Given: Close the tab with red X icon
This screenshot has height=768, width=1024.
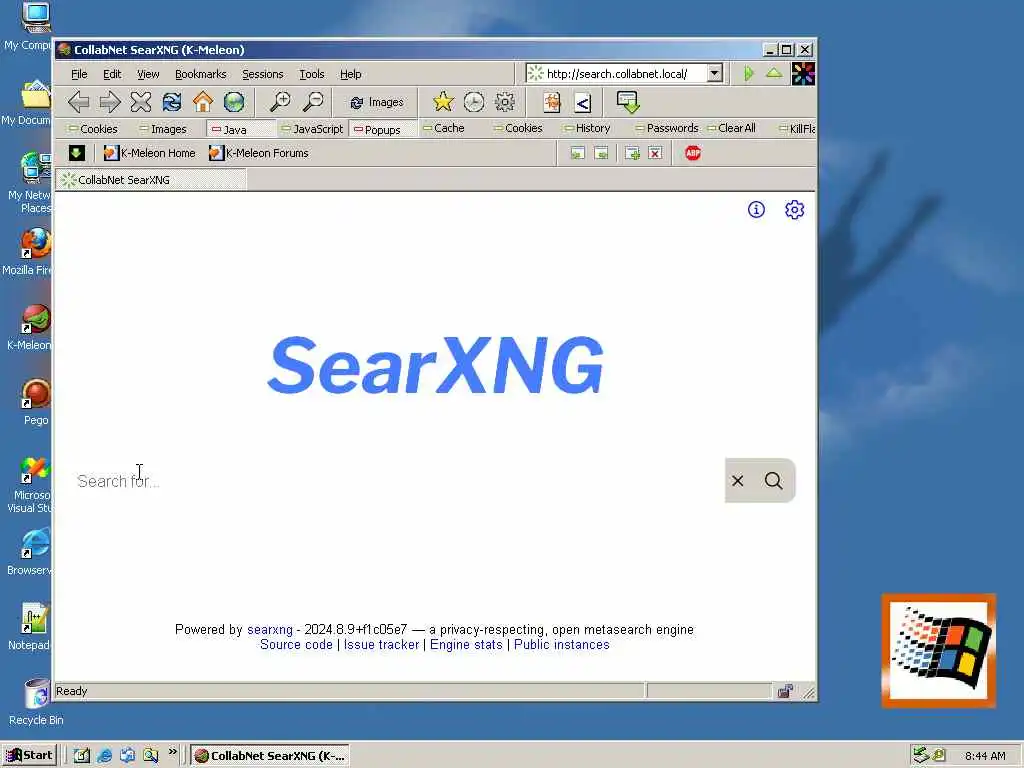Looking at the screenshot, I should [655, 153].
